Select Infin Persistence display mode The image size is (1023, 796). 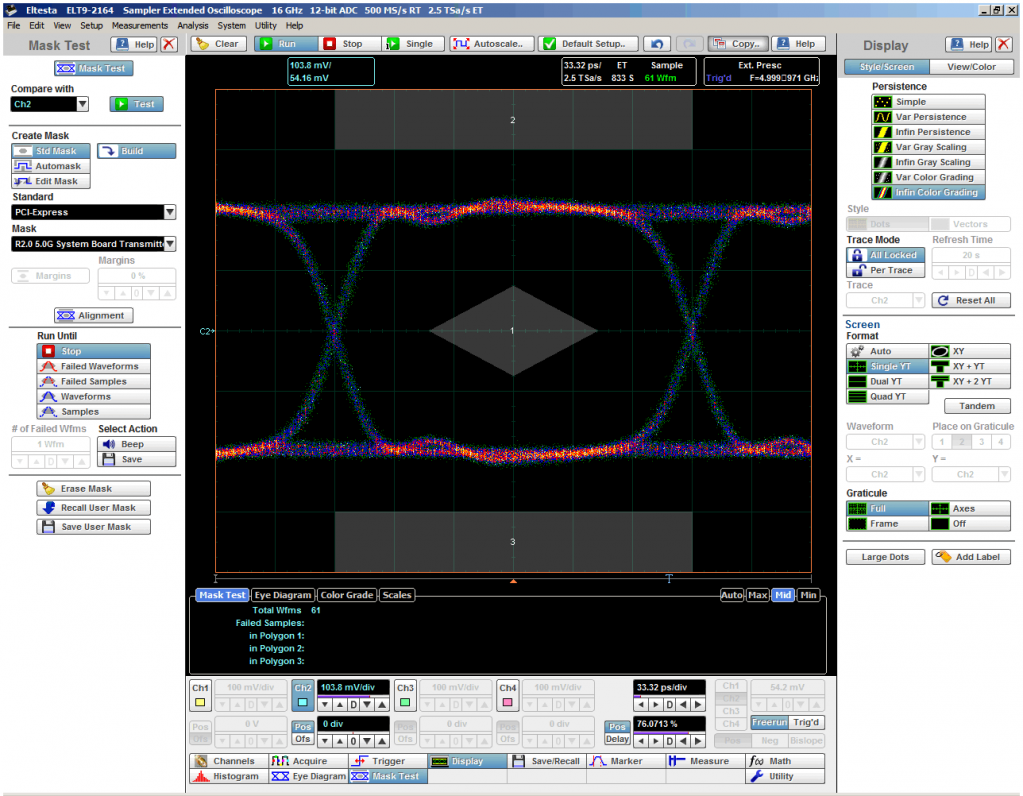coord(928,132)
